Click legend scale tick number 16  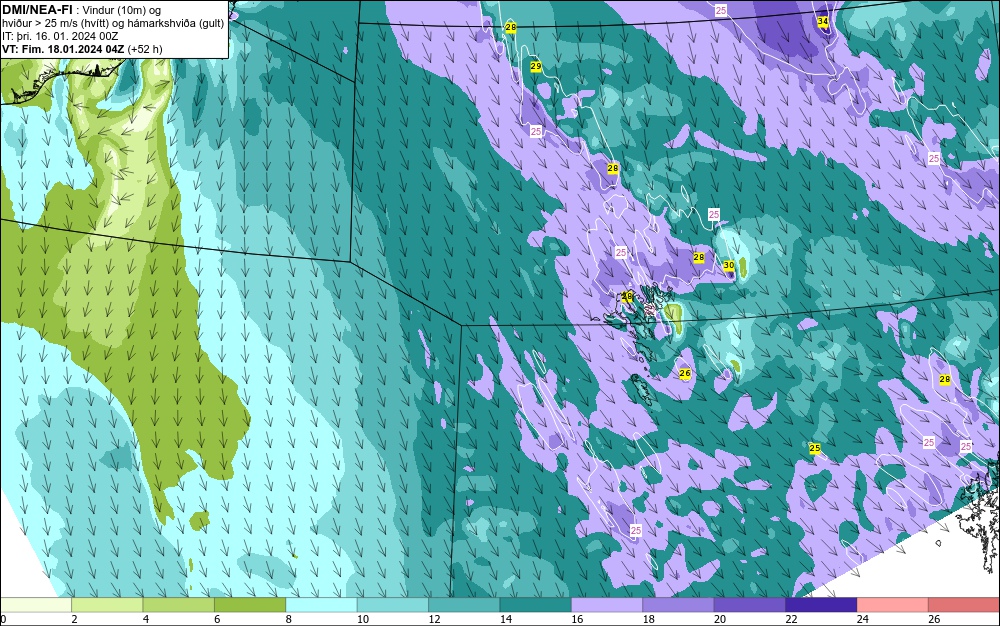tap(577, 619)
